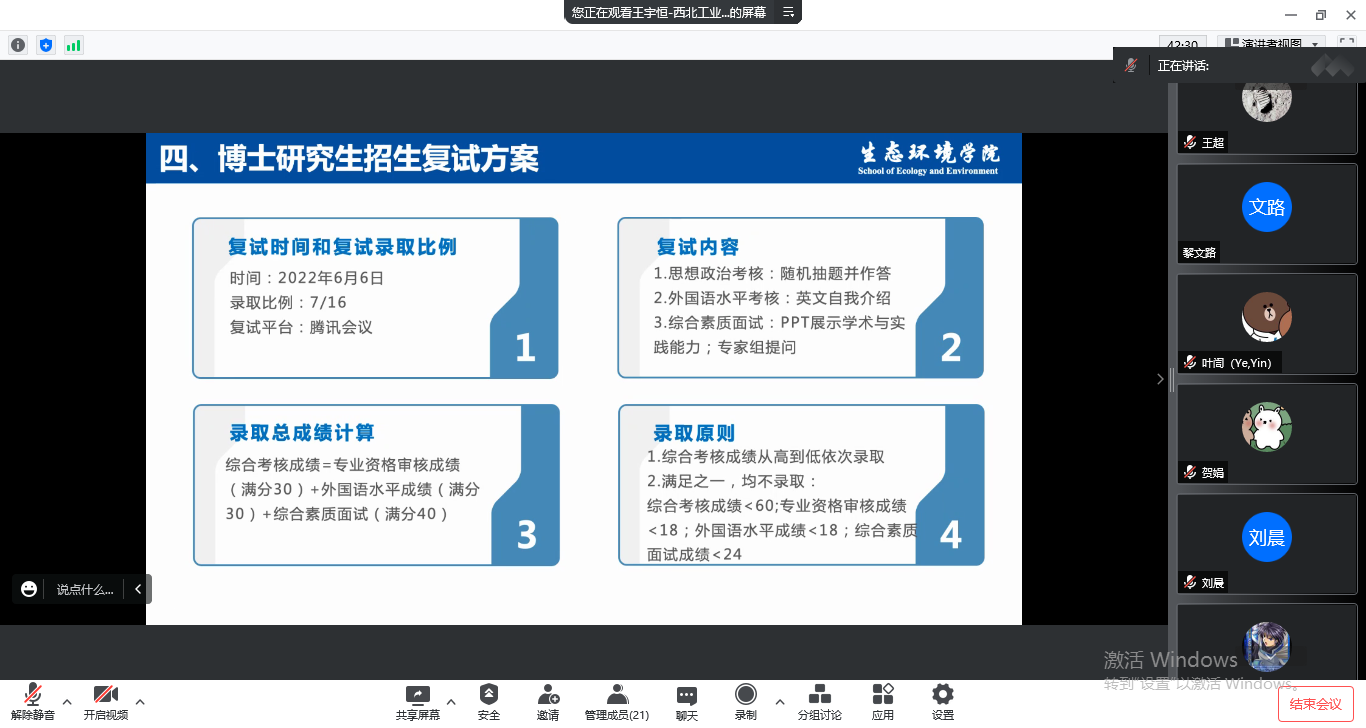Click the 共享屏幕 share screen icon
This screenshot has height=728, width=1366.
coord(417,700)
